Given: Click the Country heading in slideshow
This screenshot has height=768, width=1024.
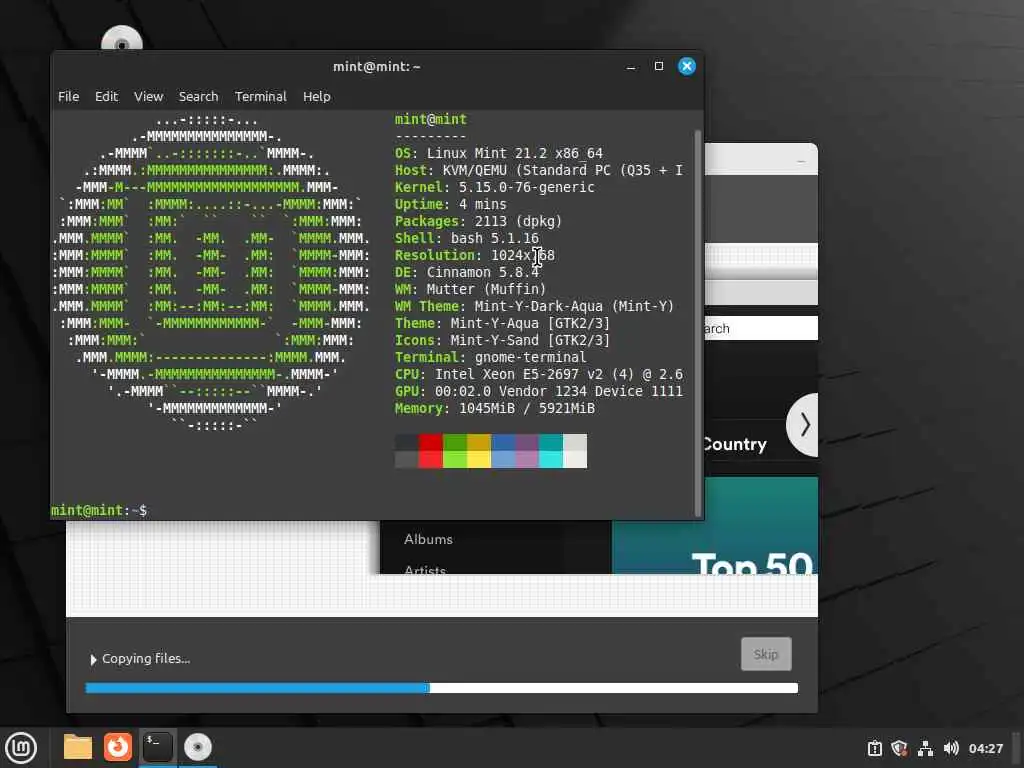Looking at the screenshot, I should [x=735, y=445].
